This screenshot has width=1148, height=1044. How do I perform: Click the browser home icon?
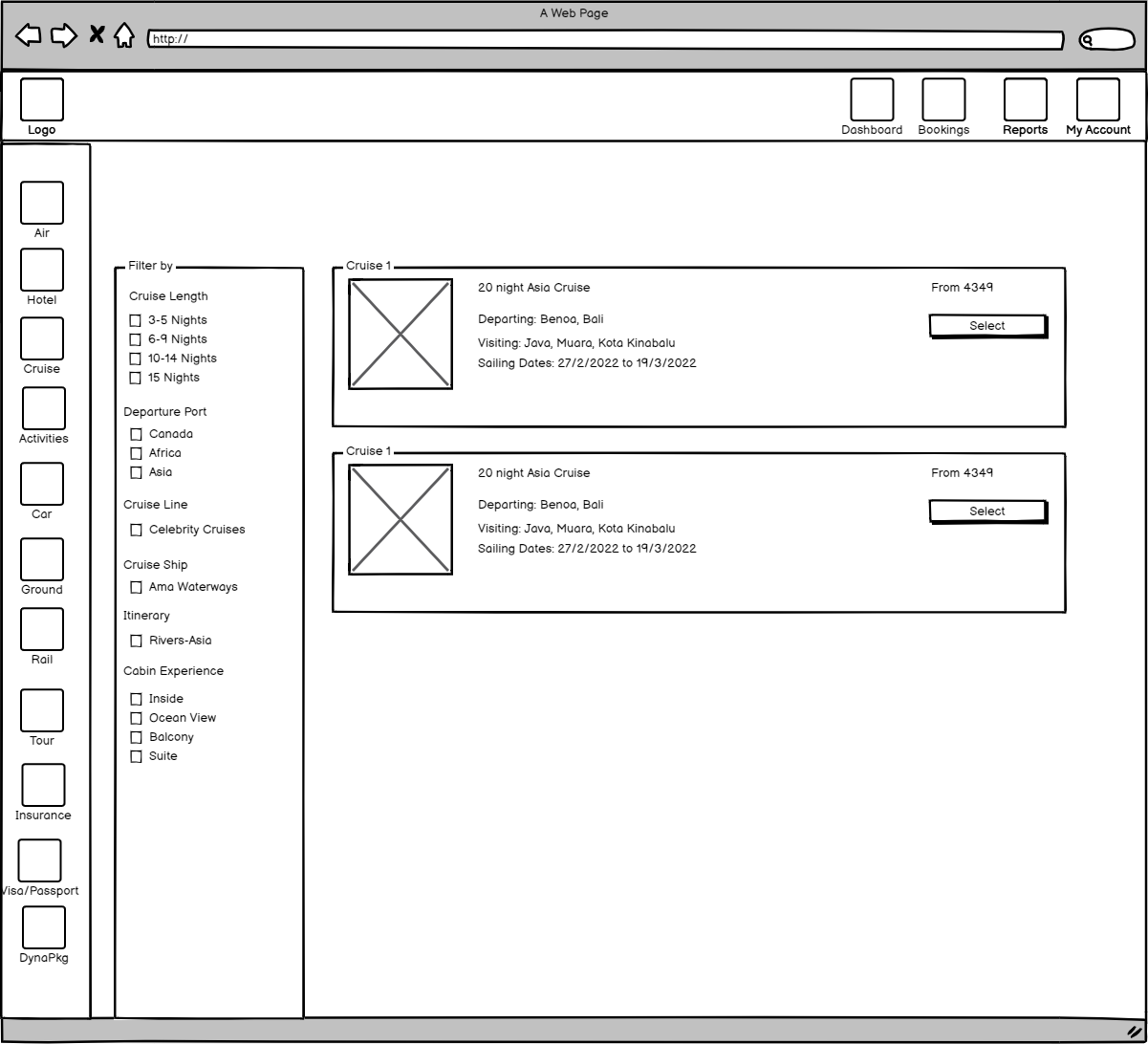(x=124, y=36)
